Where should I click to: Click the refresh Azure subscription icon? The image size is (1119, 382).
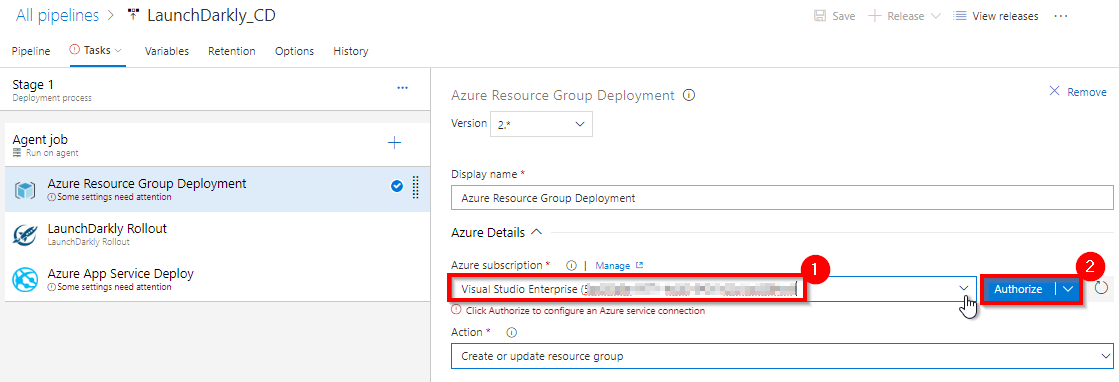[1101, 288]
